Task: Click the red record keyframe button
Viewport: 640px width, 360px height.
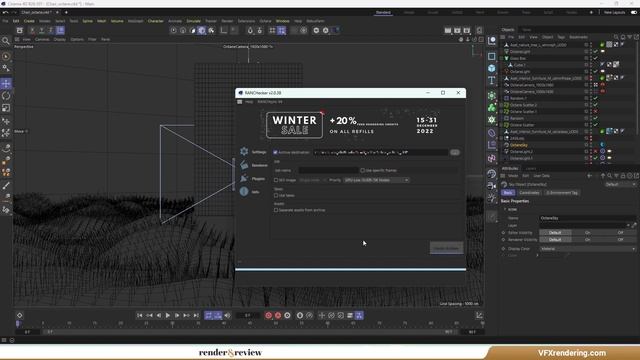Action: [268, 316]
